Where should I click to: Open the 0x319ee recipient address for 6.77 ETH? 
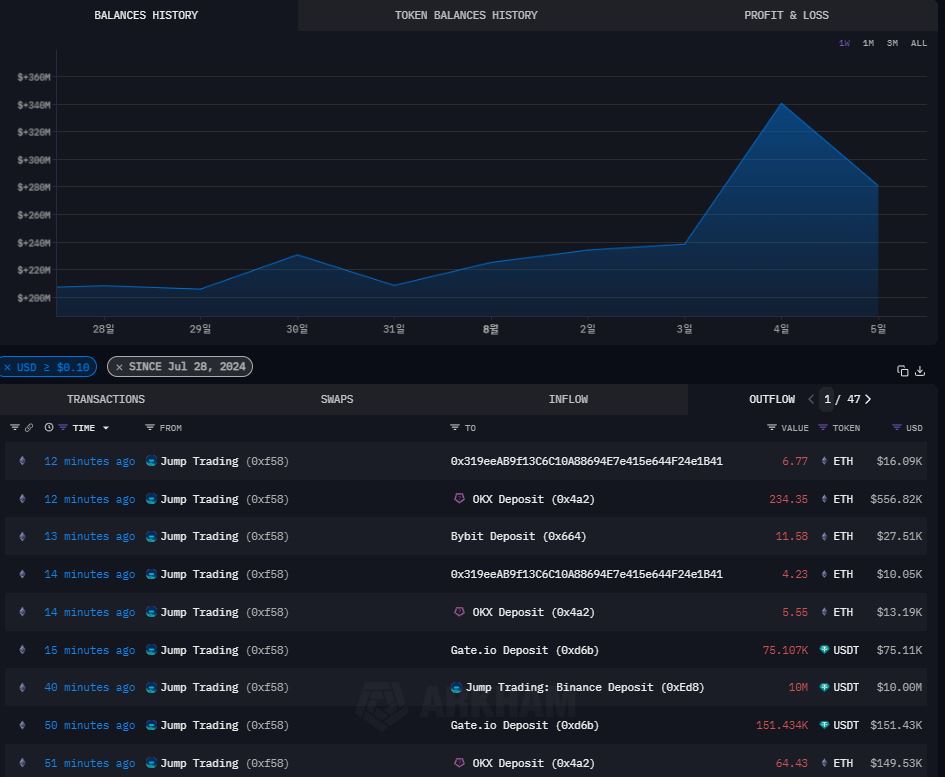pos(586,461)
